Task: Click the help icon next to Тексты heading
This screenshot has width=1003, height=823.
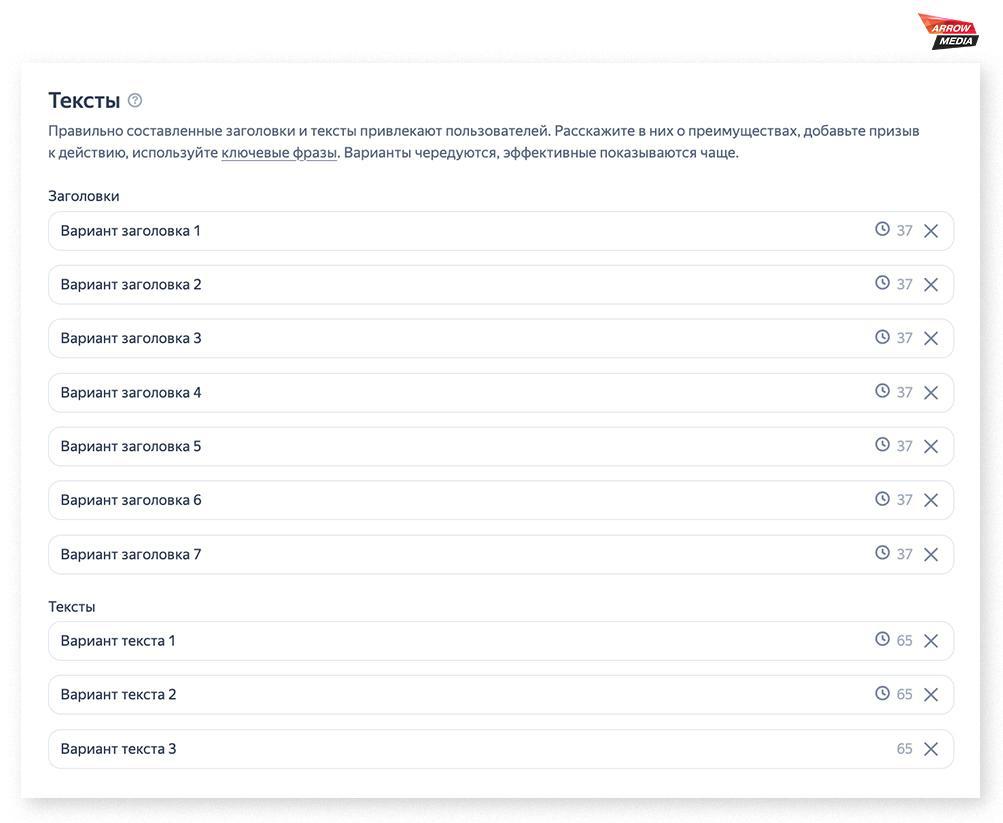Action: (135, 100)
